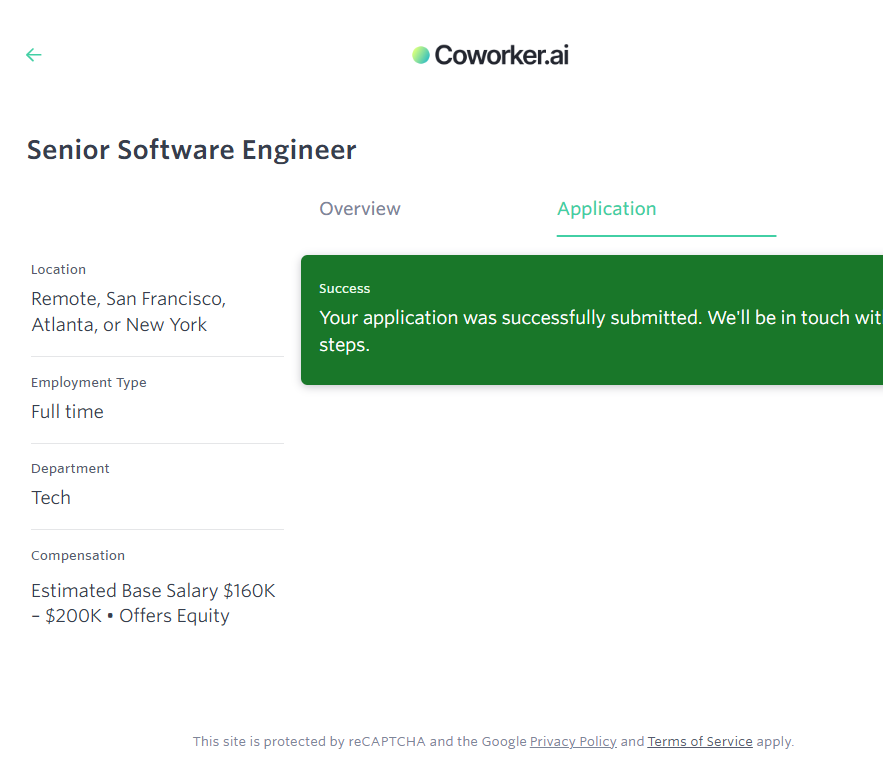Image resolution: width=883 pixels, height=766 pixels.
Task: Click the Department label
Action: pyautogui.click(x=70, y=469)
